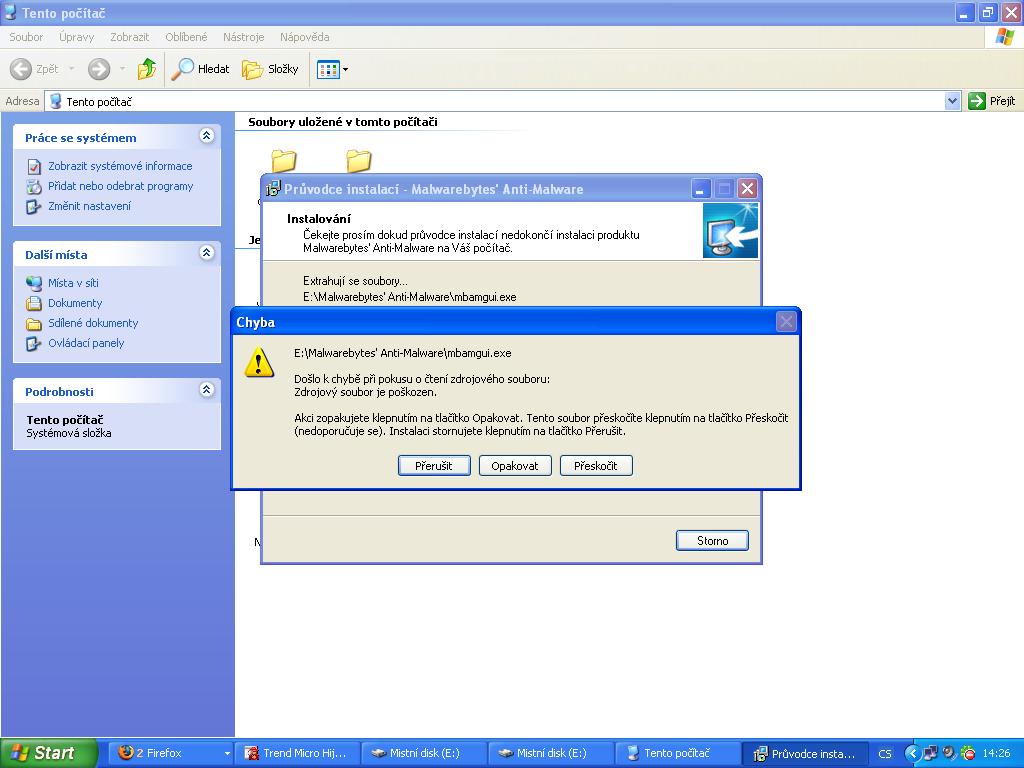1024x768 pixels.
Task: Open Zobrazit systémové informace link
Action: [x=120, y=166]
